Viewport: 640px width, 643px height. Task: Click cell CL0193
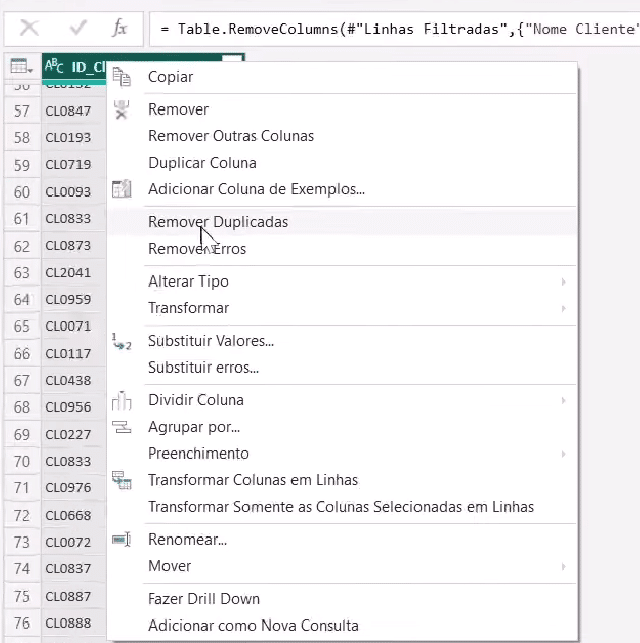(x=68, y=138)
